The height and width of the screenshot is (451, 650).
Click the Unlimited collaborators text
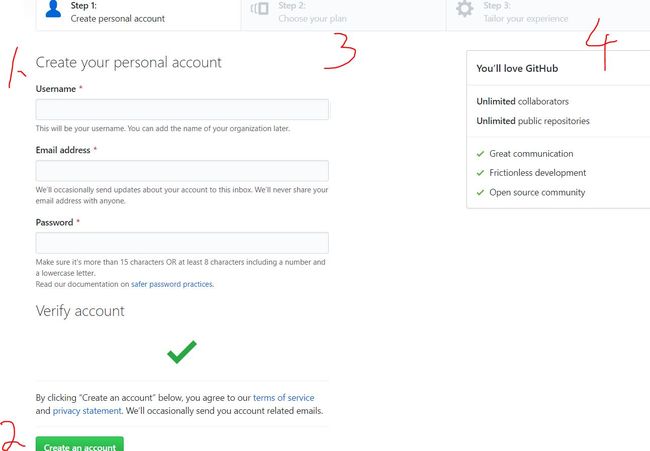tap(522, 102)
